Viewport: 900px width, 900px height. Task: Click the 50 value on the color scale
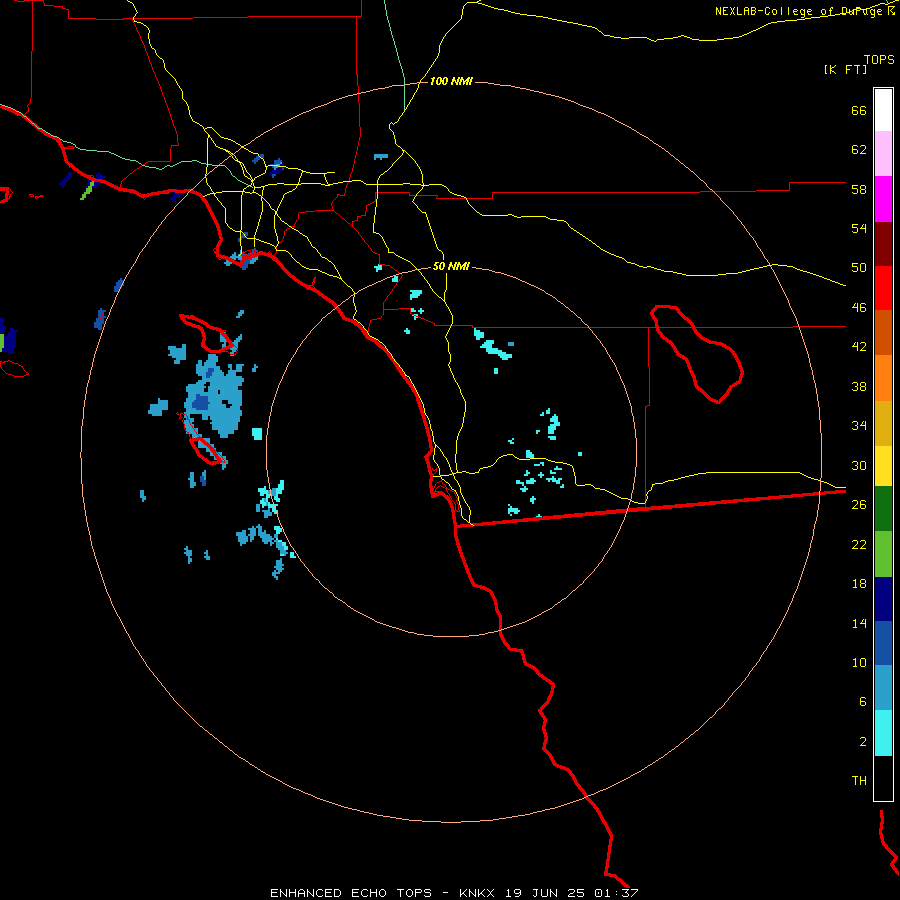click(x=859, y=268)
